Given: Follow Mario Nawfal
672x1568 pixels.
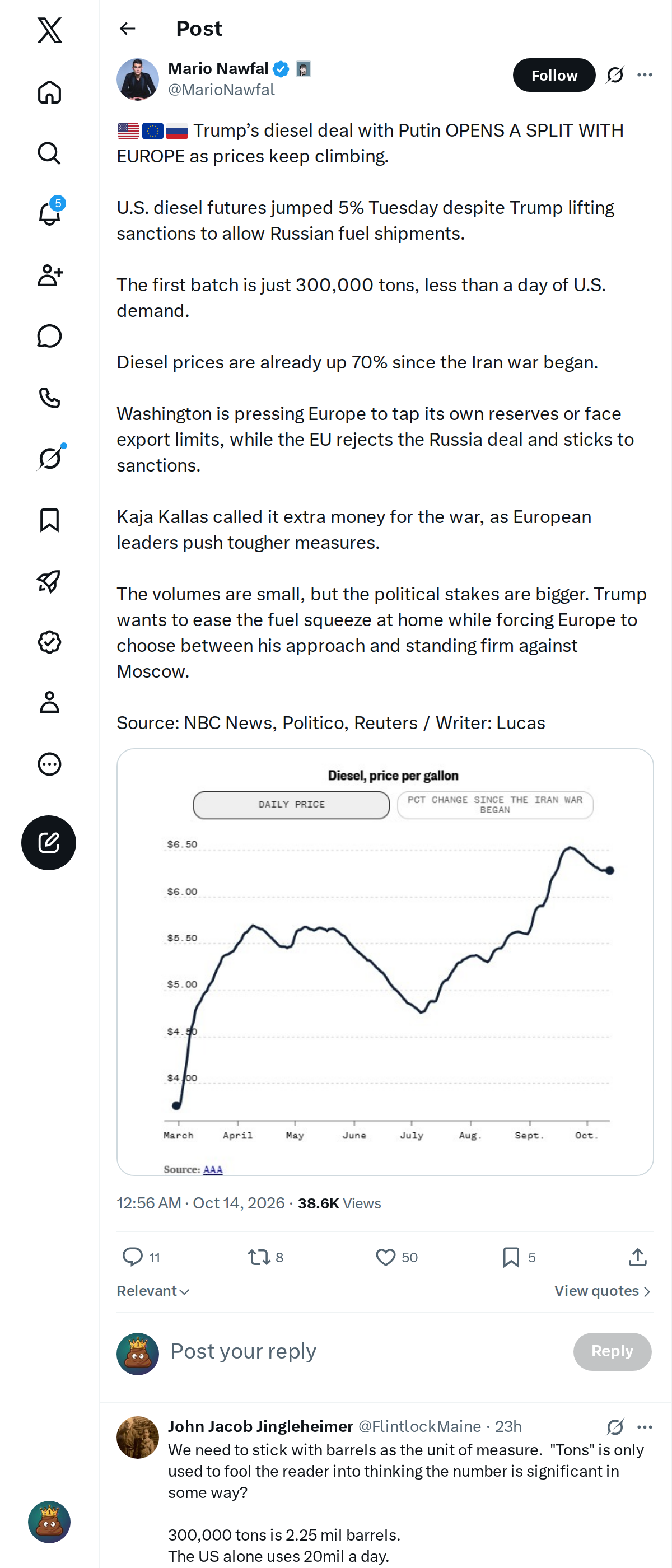Looking at the screenshot, I should click(554, 75).
